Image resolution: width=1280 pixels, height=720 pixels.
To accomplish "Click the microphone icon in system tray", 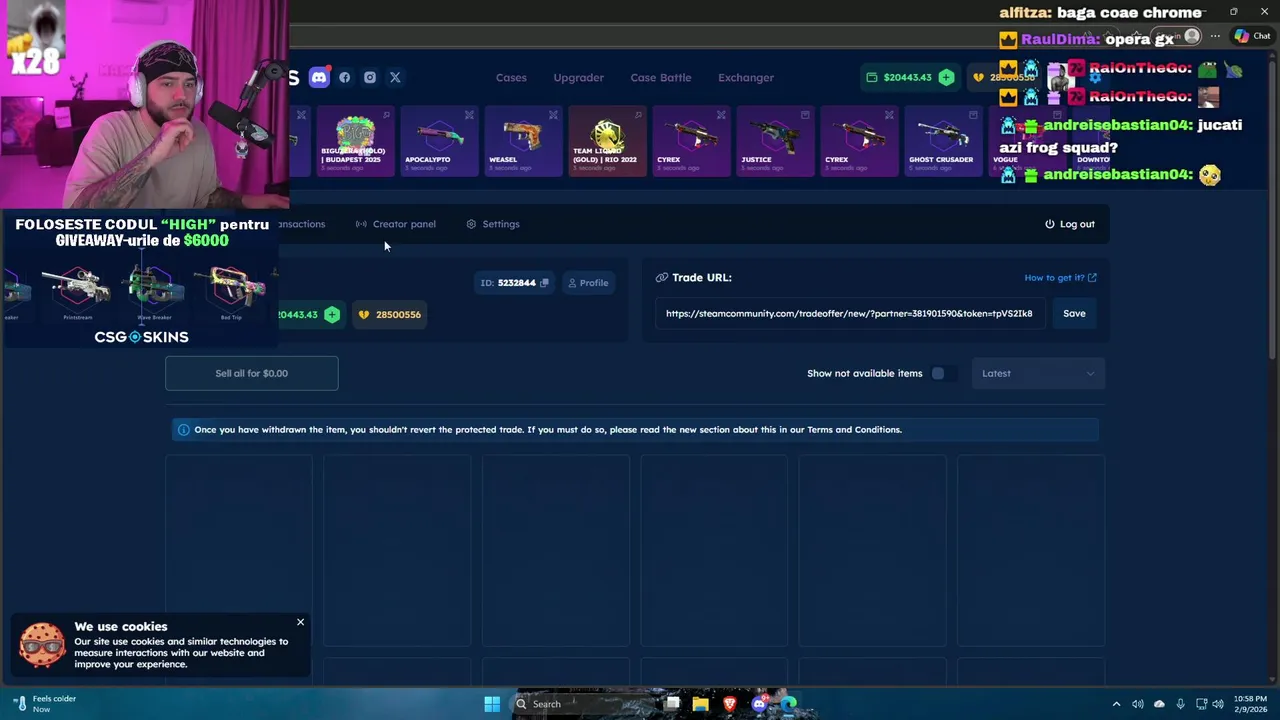I will tap(1181, 704).
